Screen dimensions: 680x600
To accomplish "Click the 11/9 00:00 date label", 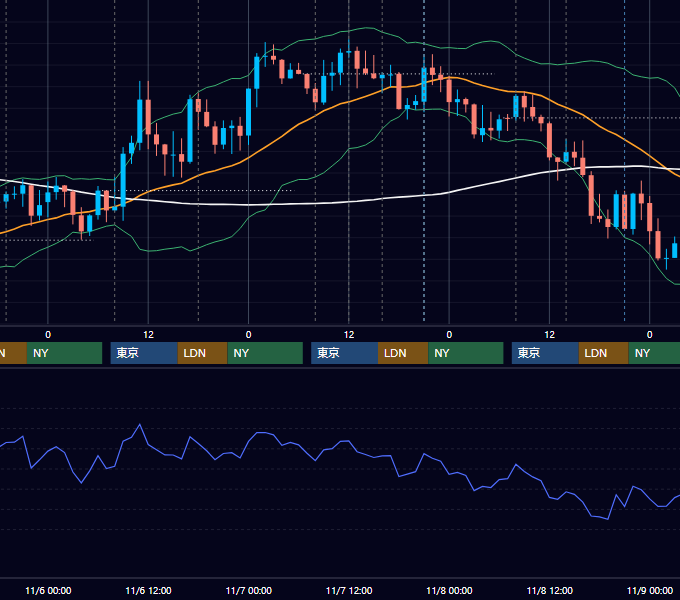I will click(x=650, y=590).
